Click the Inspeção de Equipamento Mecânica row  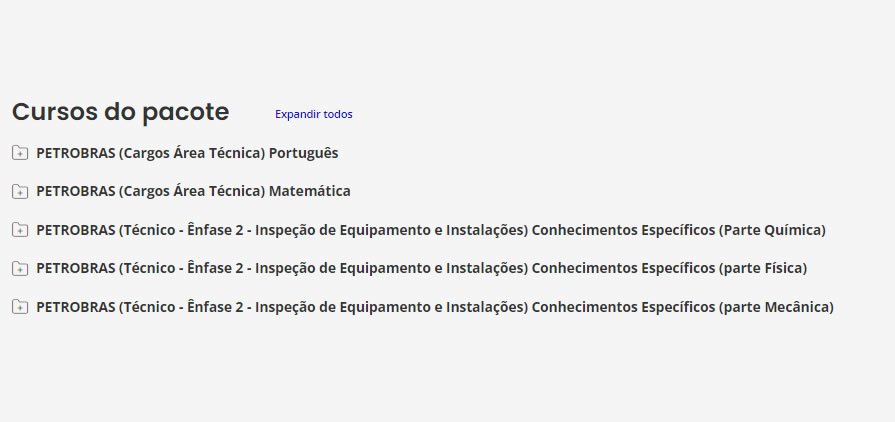434,307
